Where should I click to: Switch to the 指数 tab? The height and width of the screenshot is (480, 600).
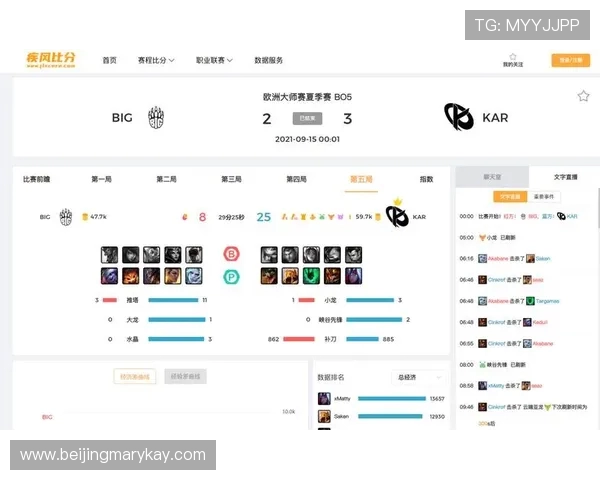(x=426, y=179)
